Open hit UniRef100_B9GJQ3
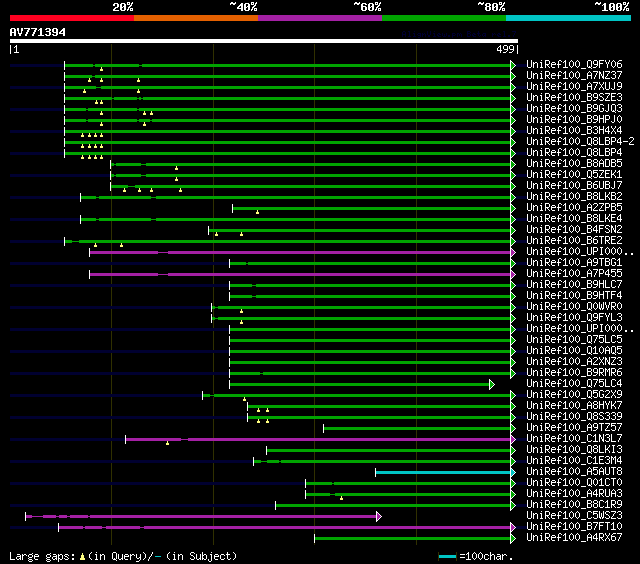Screen dimensions: 640x564 click(x=574, y=108)
